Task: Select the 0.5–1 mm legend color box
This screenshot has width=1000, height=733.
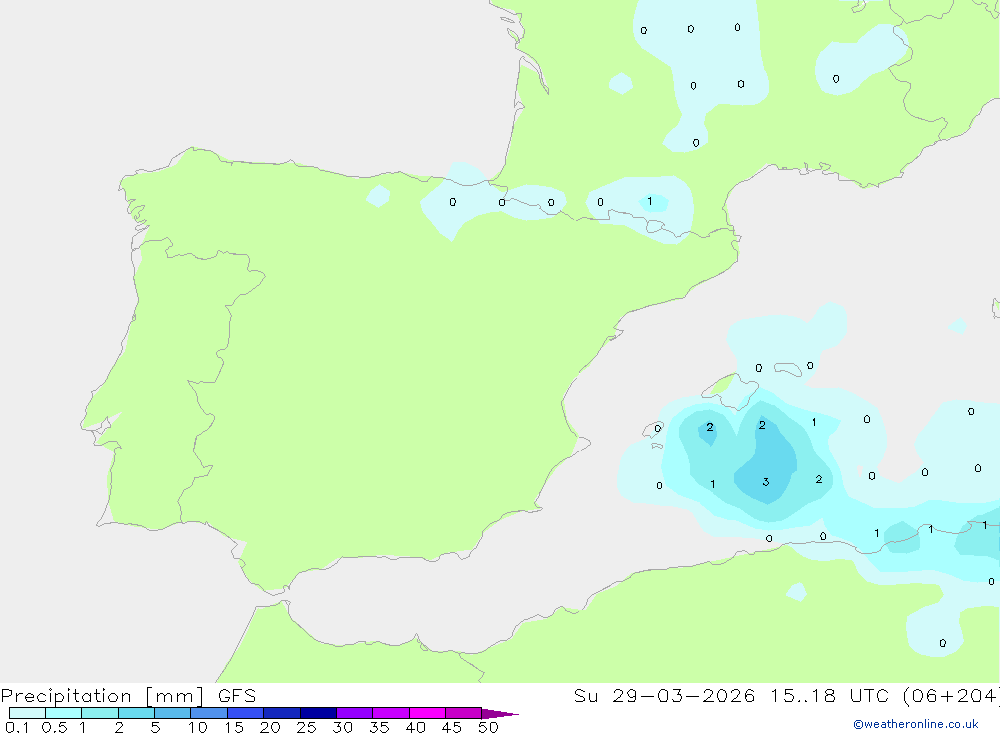Action: [64, 713]
